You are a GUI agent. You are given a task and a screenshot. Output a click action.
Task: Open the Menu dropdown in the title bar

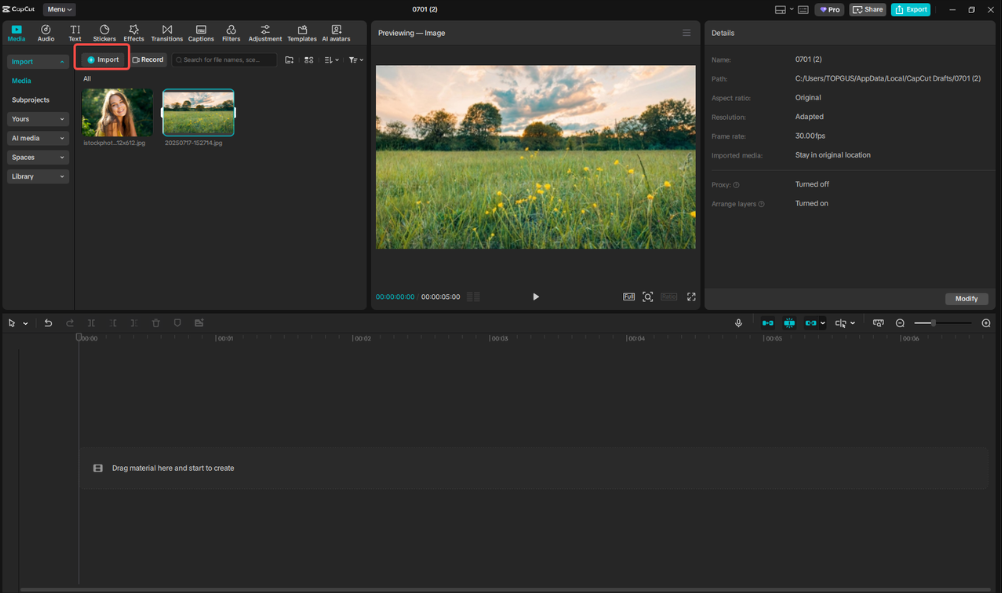click(58, 9)
